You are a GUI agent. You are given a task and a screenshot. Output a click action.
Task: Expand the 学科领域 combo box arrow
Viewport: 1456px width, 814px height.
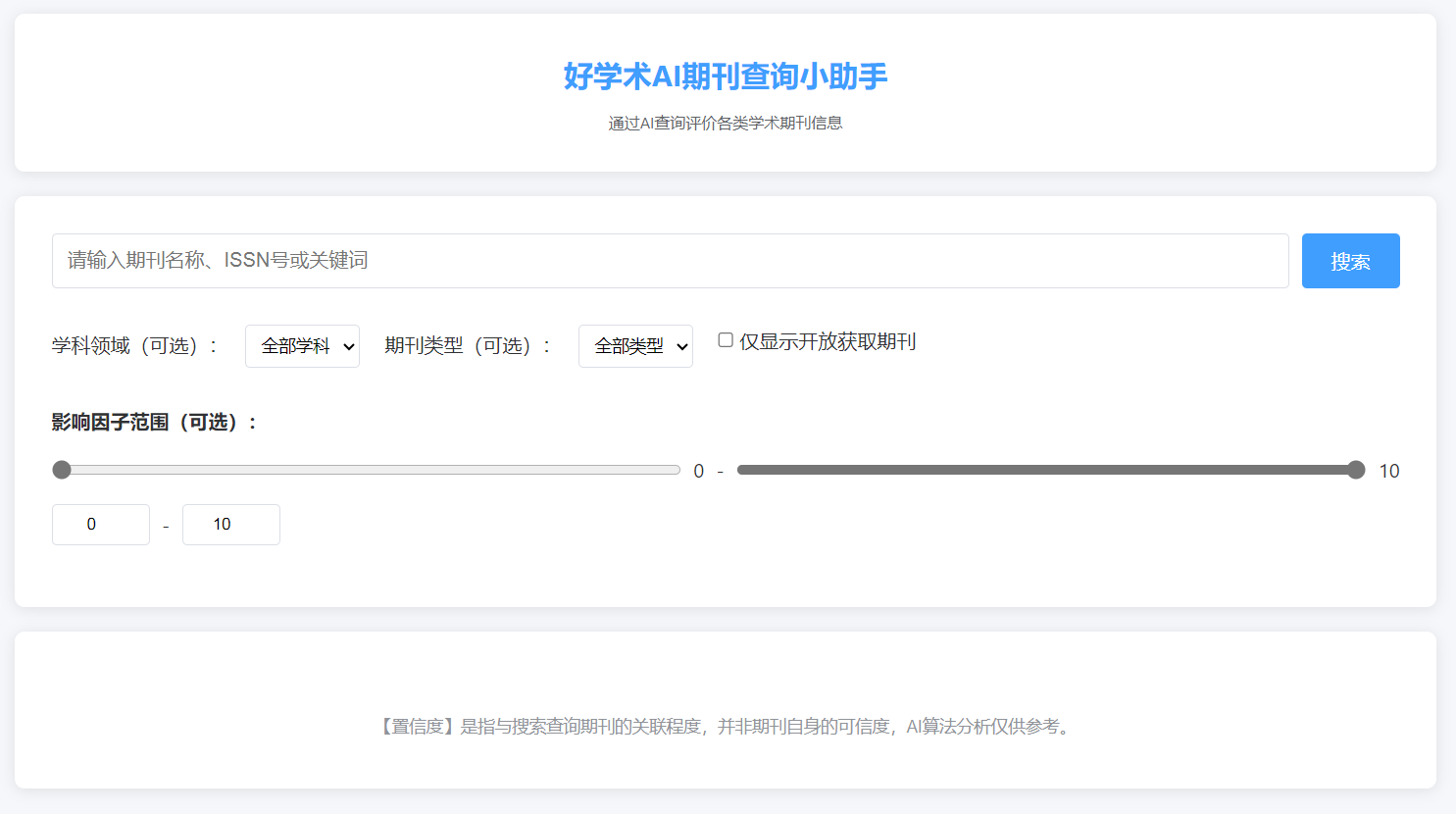[x=347, y=345]
